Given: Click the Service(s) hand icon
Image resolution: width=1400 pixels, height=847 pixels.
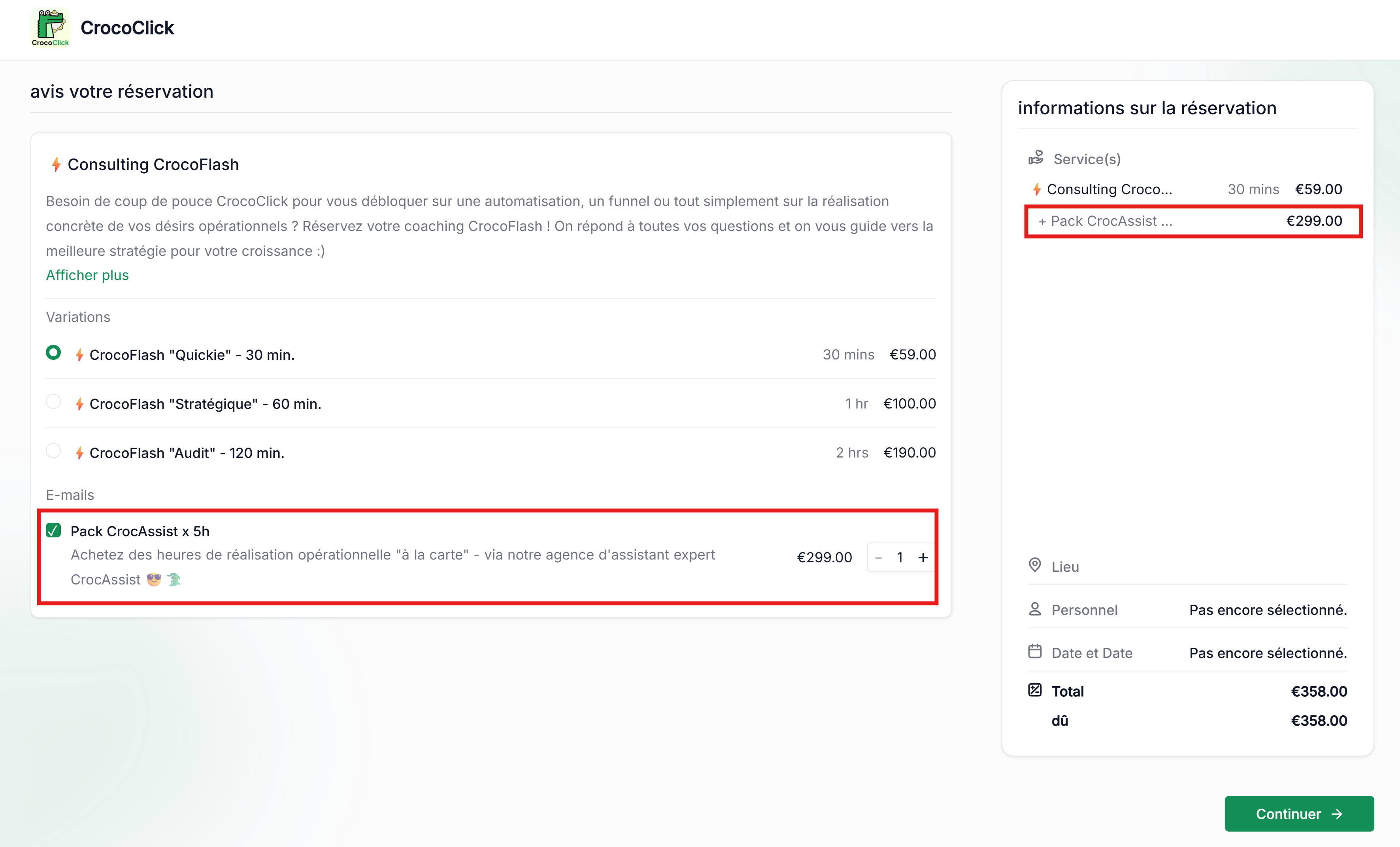Looking at the screenshot, I should pyautogui.click(x=1036, y=157).
